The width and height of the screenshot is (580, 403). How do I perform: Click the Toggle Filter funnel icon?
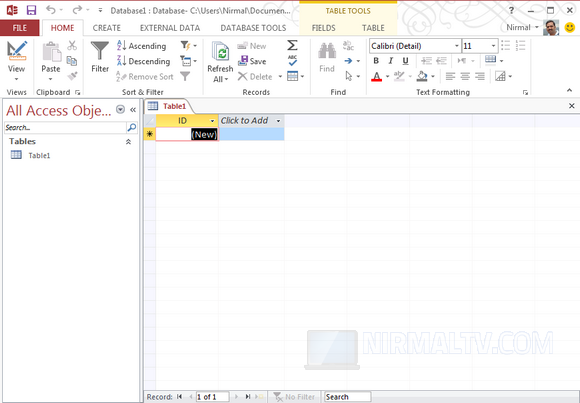tap(185, 76)
